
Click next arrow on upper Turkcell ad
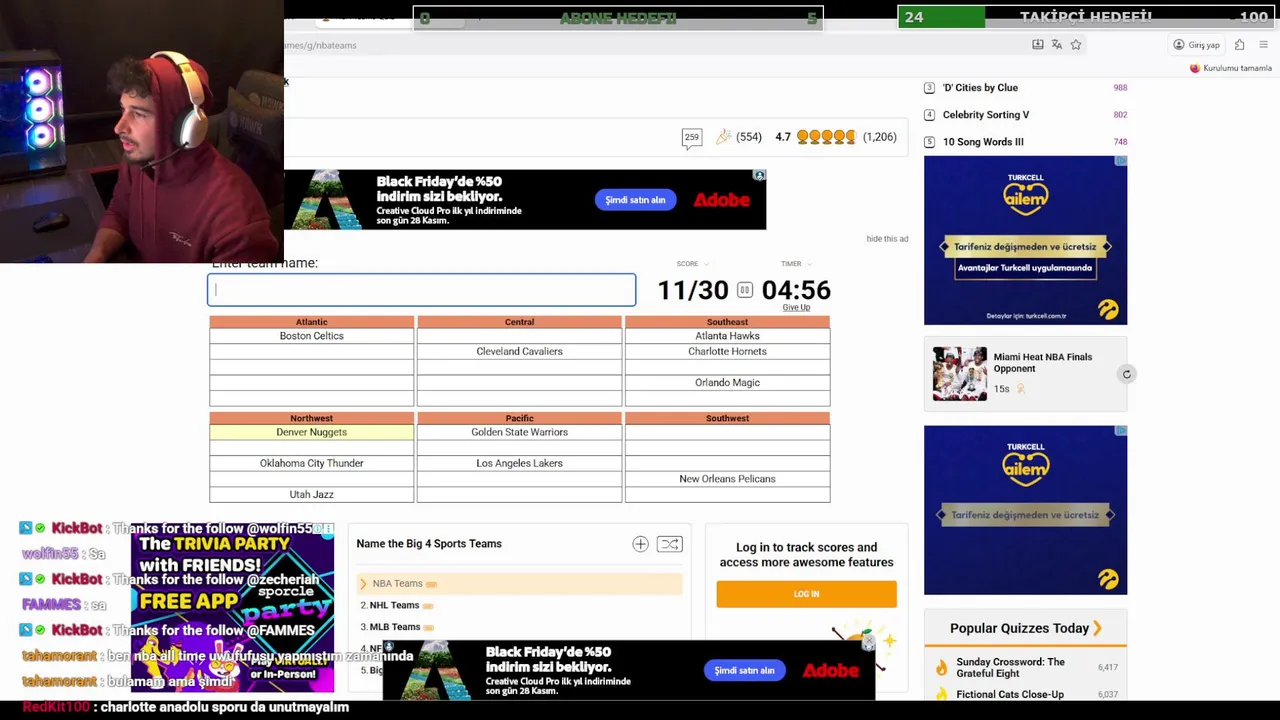click(1108, 247)
